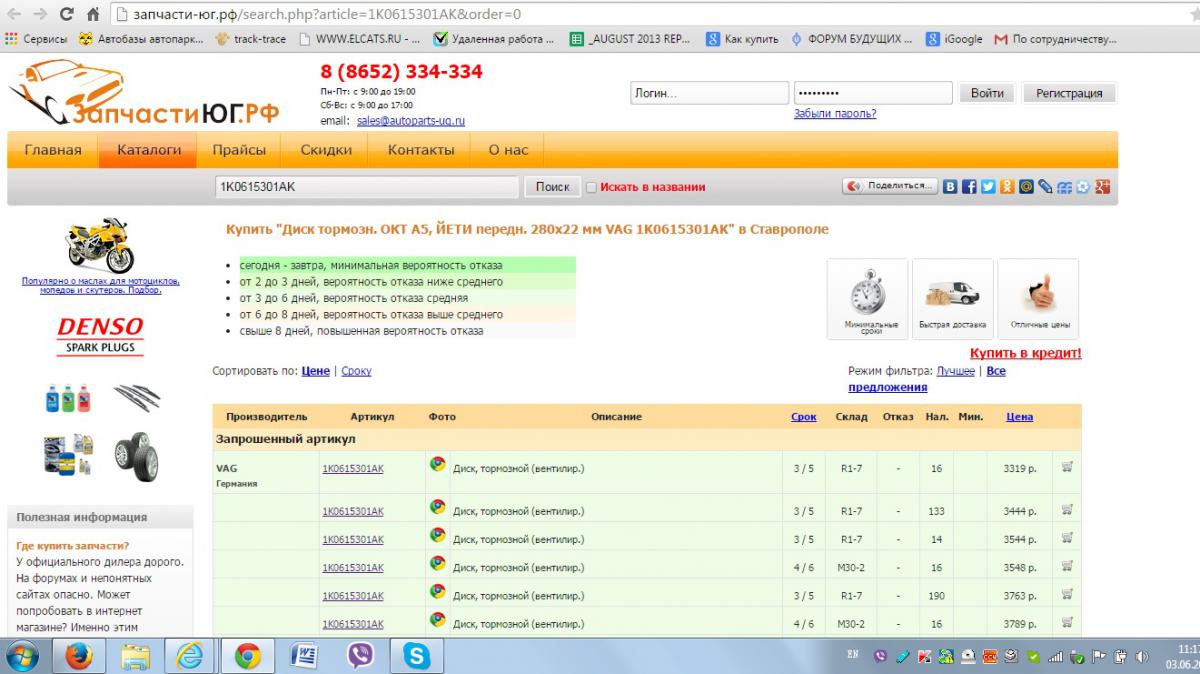Open Skype from the taskbar
This screenshot has width=1200, height=674.
point(416,656)
